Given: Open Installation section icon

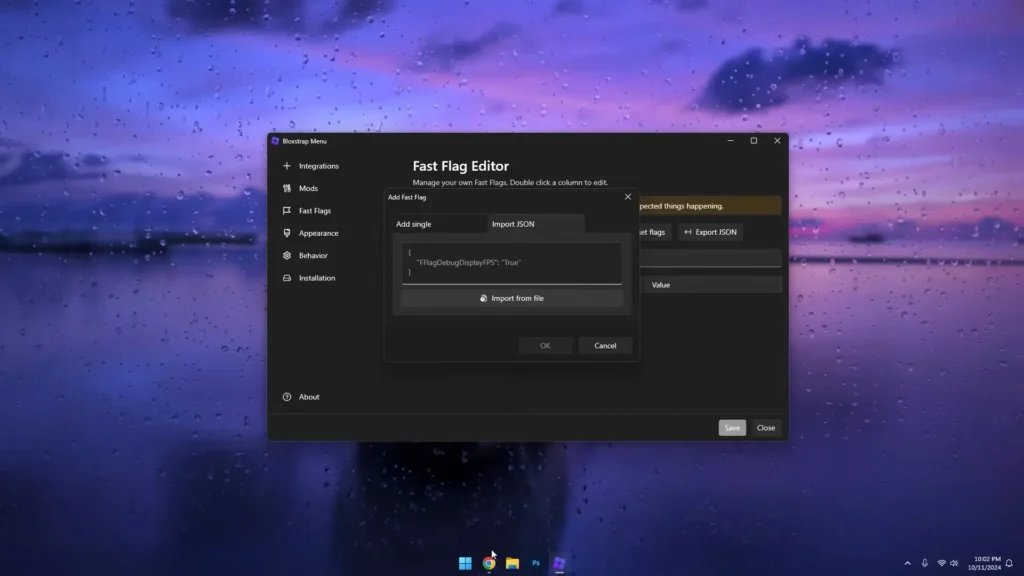Looking at the screenshot, I should pyautogui.click(x=287, y=278).
